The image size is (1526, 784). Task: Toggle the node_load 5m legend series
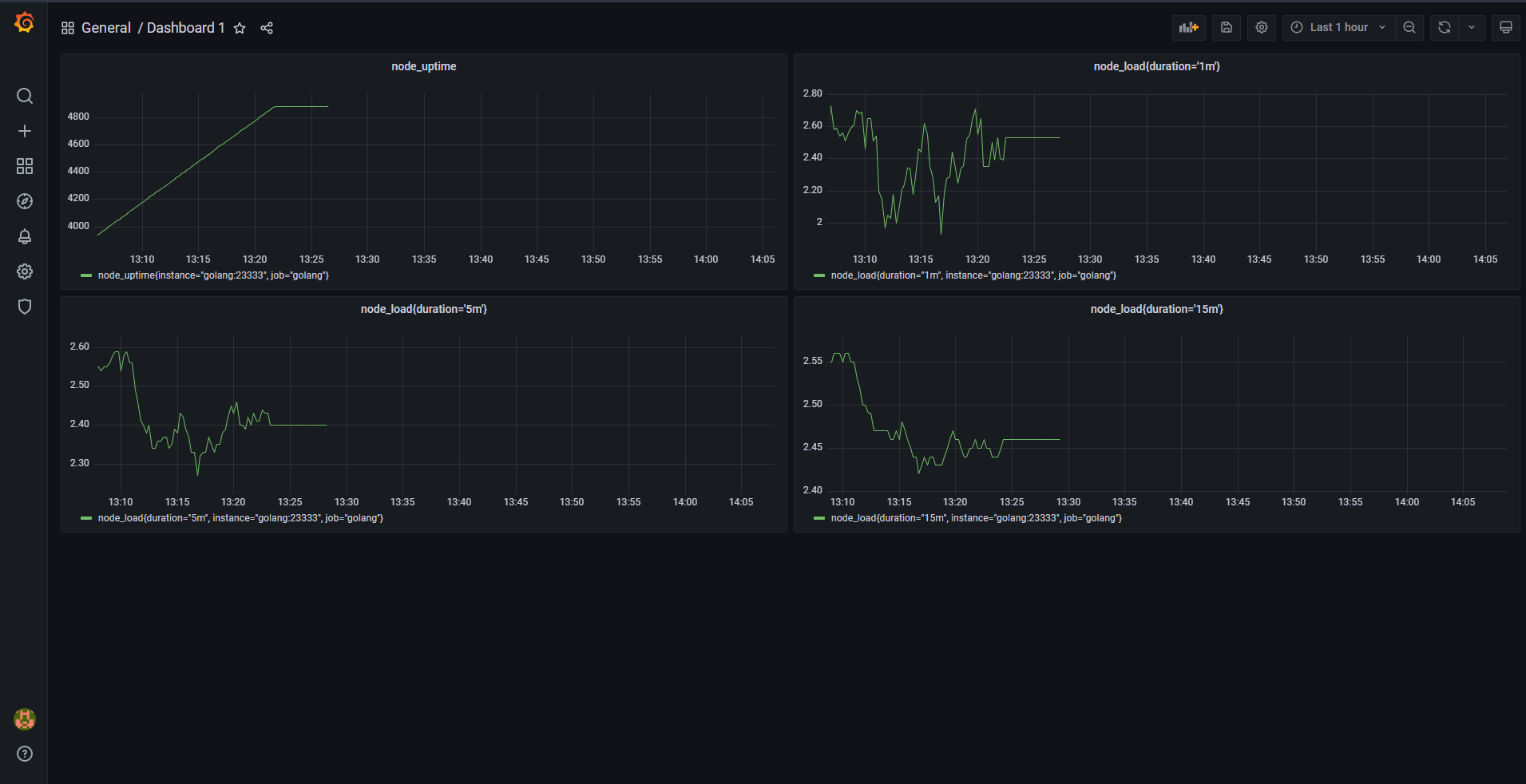[240, 518]
